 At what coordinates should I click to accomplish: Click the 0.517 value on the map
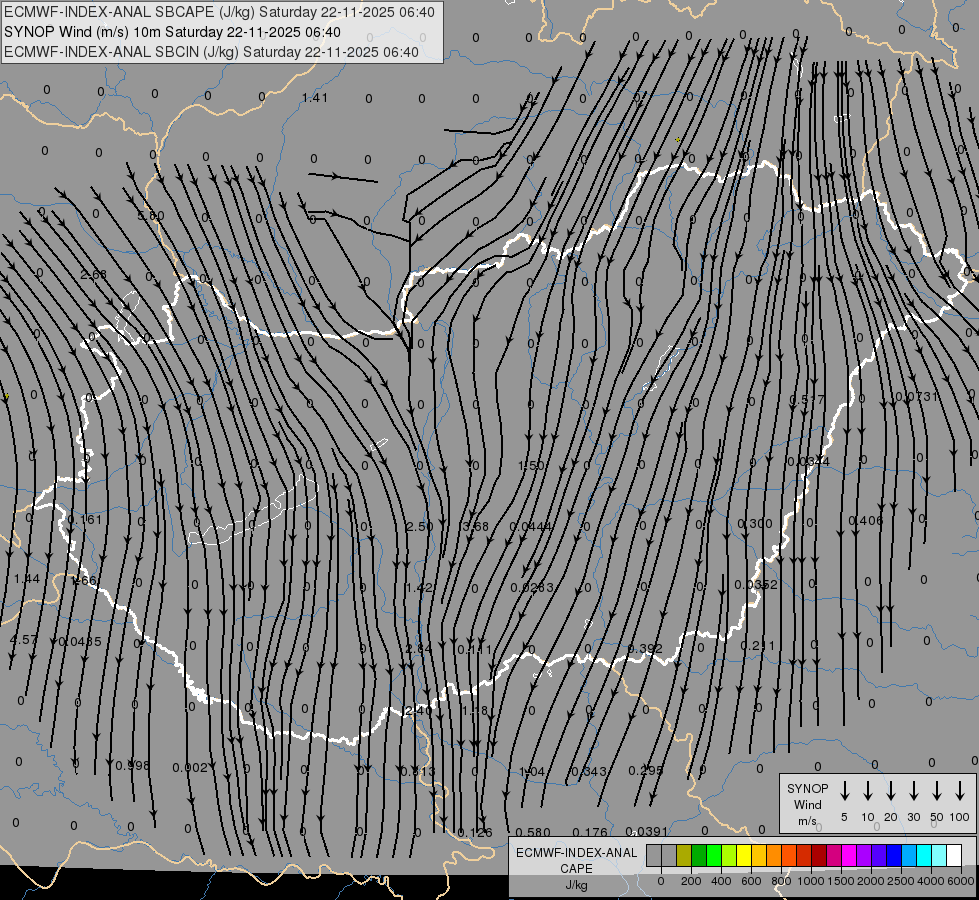click(807, 400)
